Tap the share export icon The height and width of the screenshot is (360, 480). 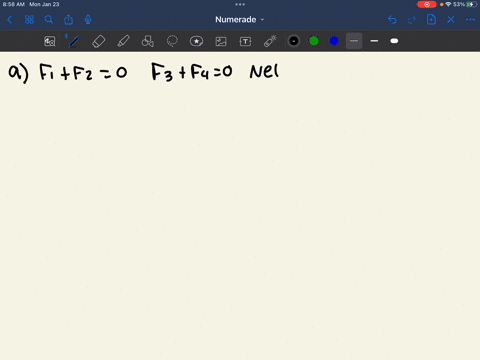coord(68,19)
